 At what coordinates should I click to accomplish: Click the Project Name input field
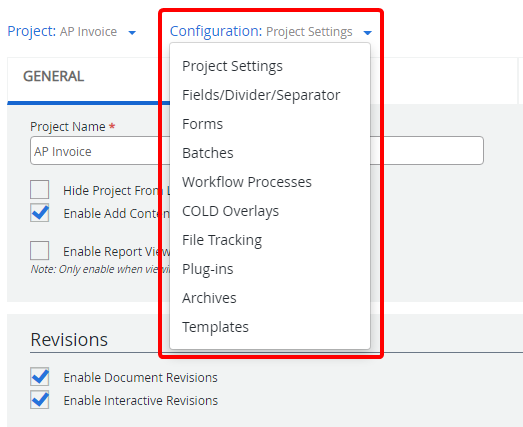click(257, 150)
